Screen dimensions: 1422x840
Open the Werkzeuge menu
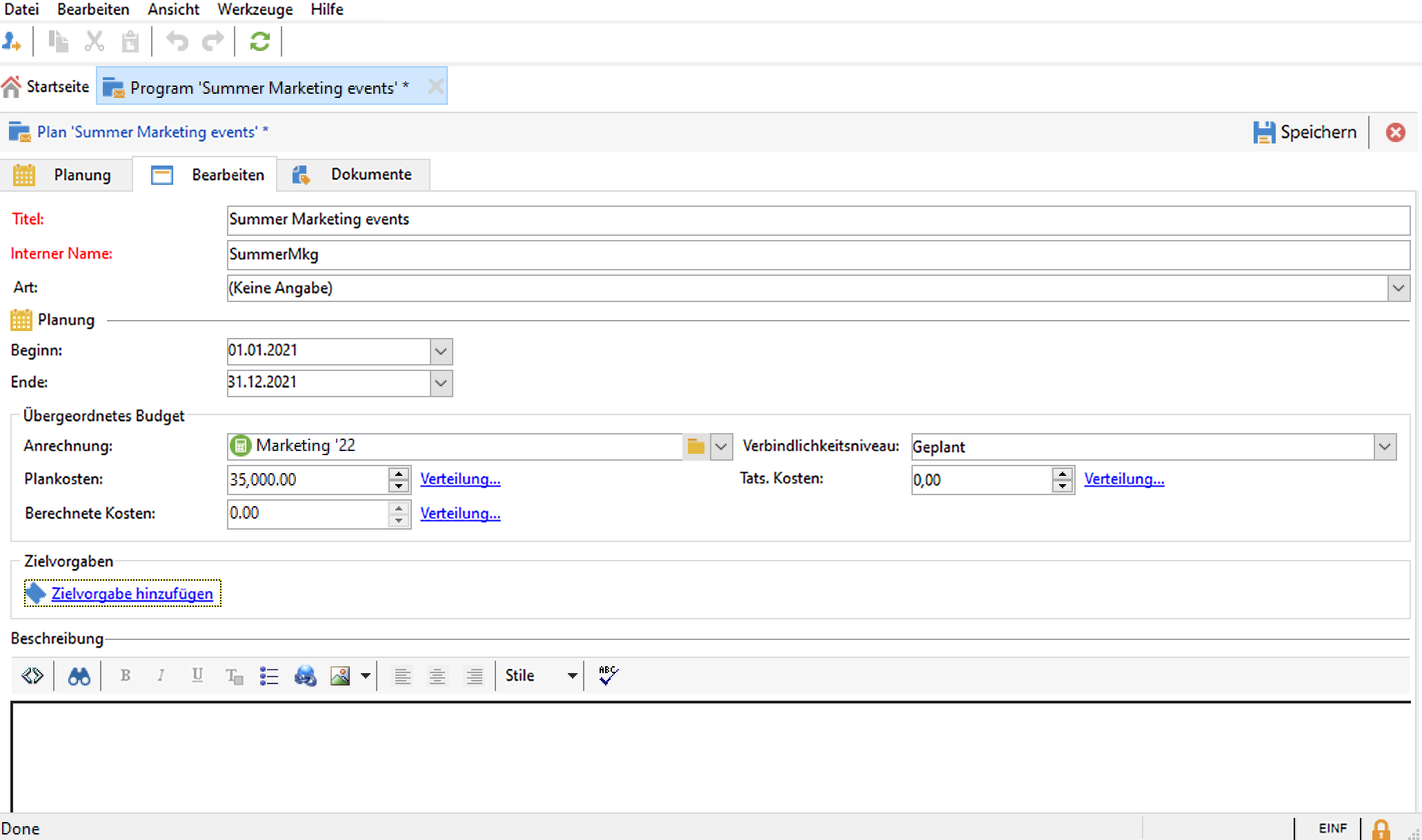255,10
